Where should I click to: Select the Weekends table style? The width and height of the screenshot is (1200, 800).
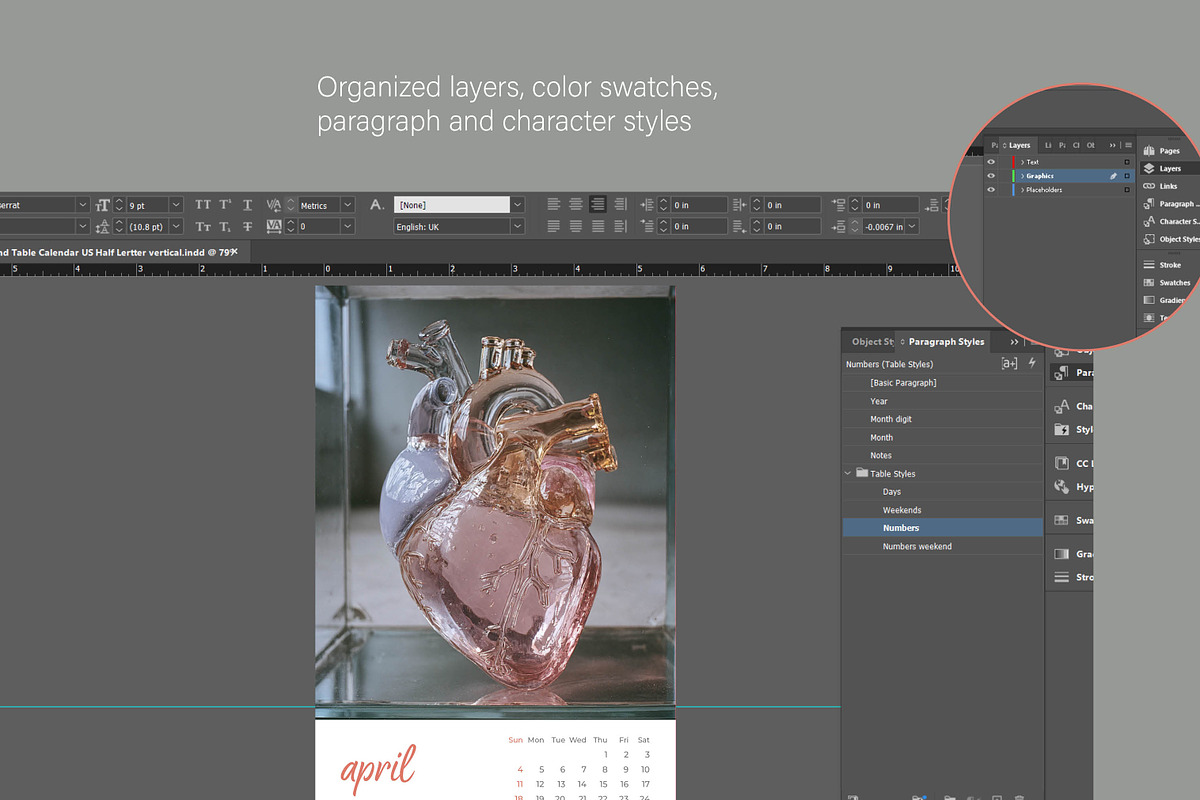[942, 510]
